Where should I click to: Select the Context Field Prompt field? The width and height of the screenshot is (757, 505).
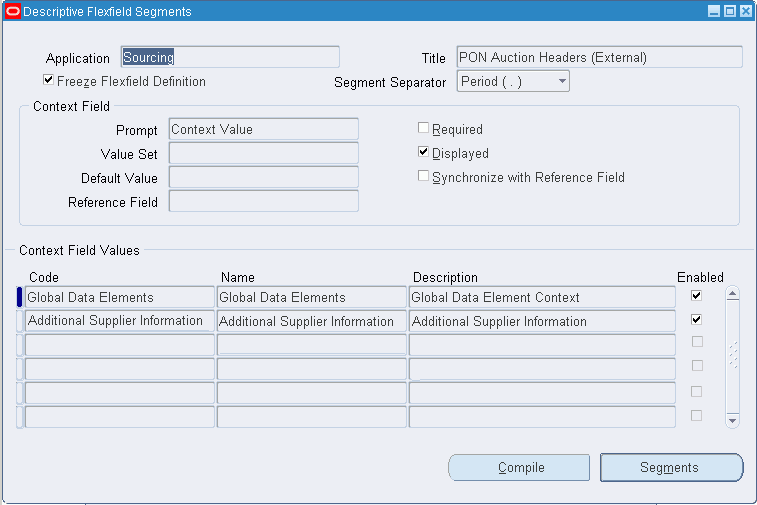[263, 129]
